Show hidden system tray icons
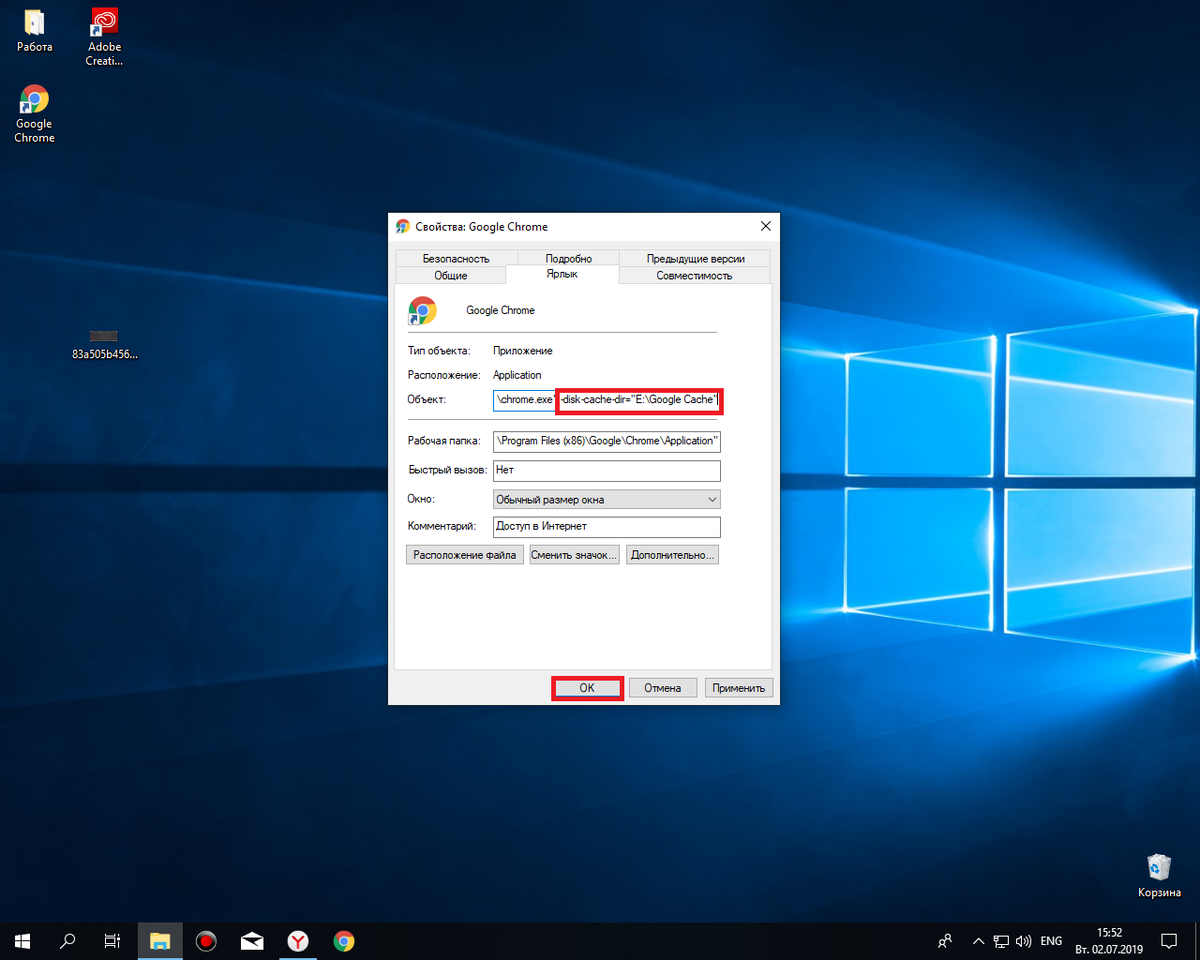The height and width of the screenshot is (960, 1200). pyautogui.click(x=979, y=941)
